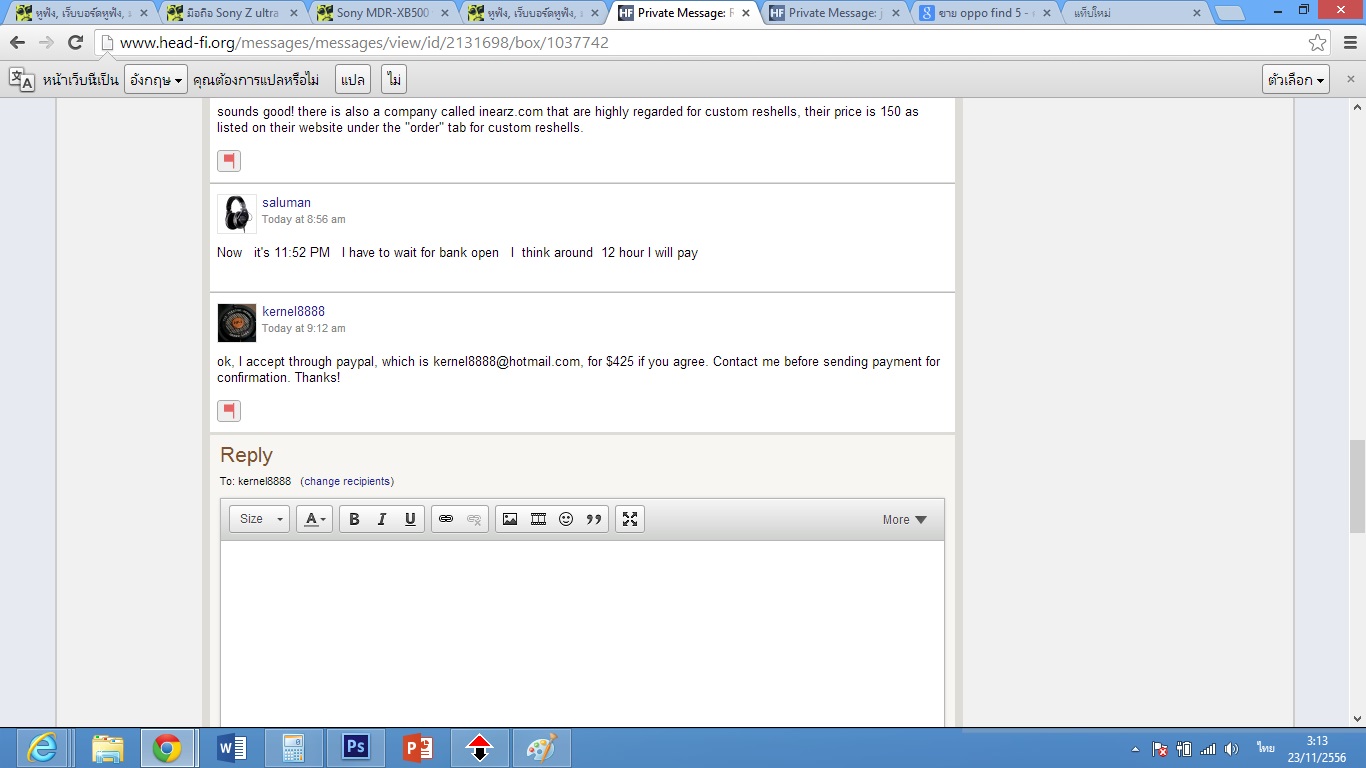
Task: Toggle underline formatting in reply editor
Action: pos(410,519)
